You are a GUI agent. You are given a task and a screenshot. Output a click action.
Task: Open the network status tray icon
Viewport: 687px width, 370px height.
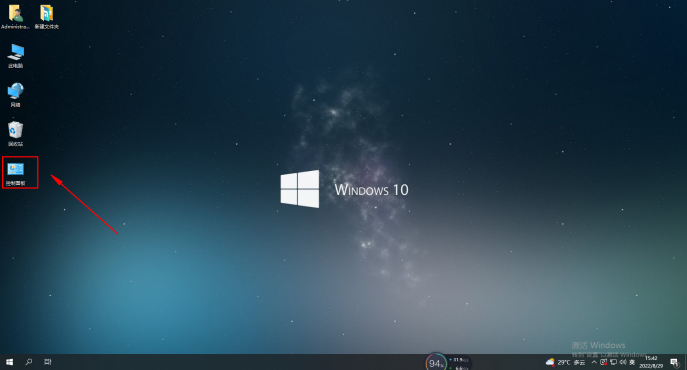click(613, 362)
